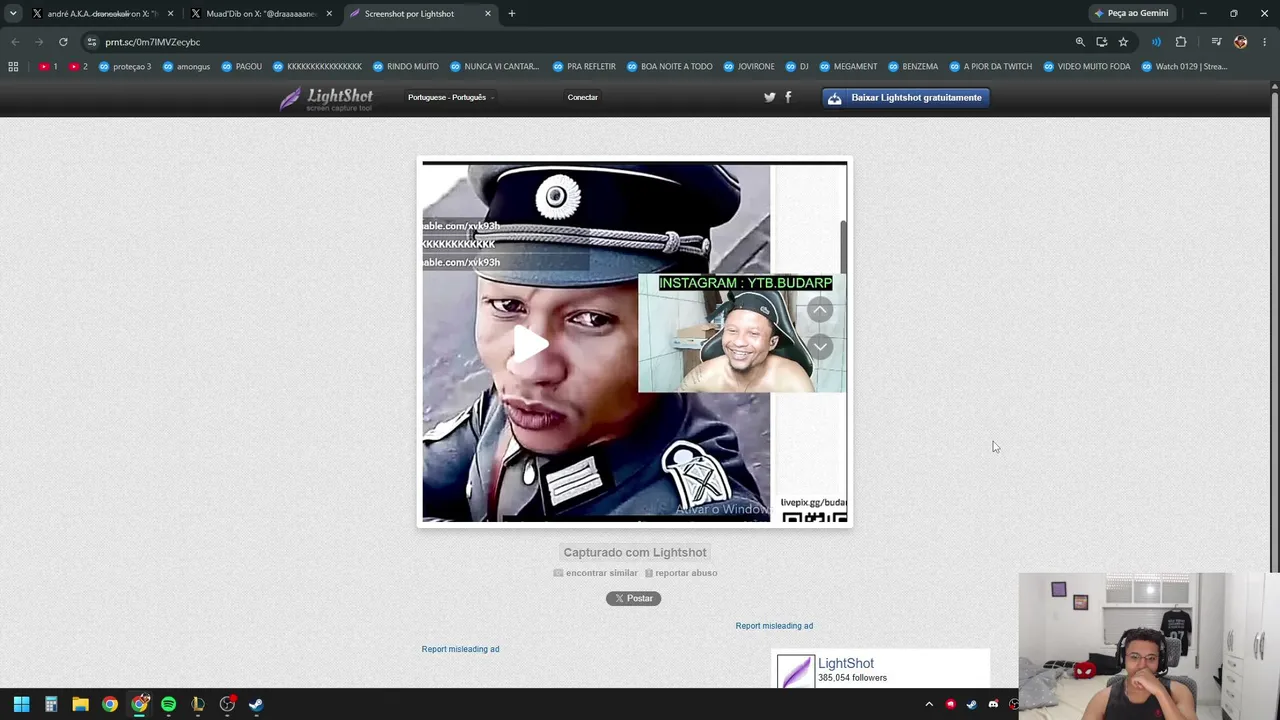Open the 'proteção 3' bookmark
The image size is (1280, 720).
point(125,67)
